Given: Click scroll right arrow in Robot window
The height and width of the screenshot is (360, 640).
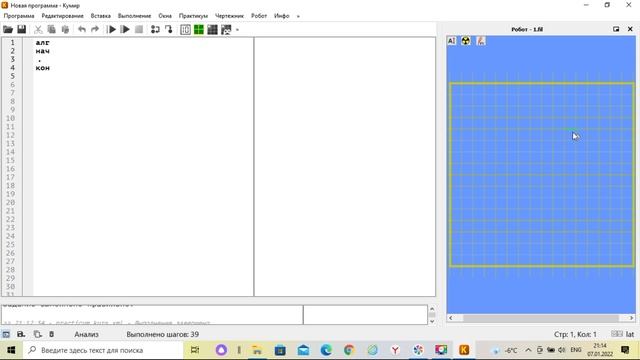Looking at the screenshot, I should tap(631, 318).
